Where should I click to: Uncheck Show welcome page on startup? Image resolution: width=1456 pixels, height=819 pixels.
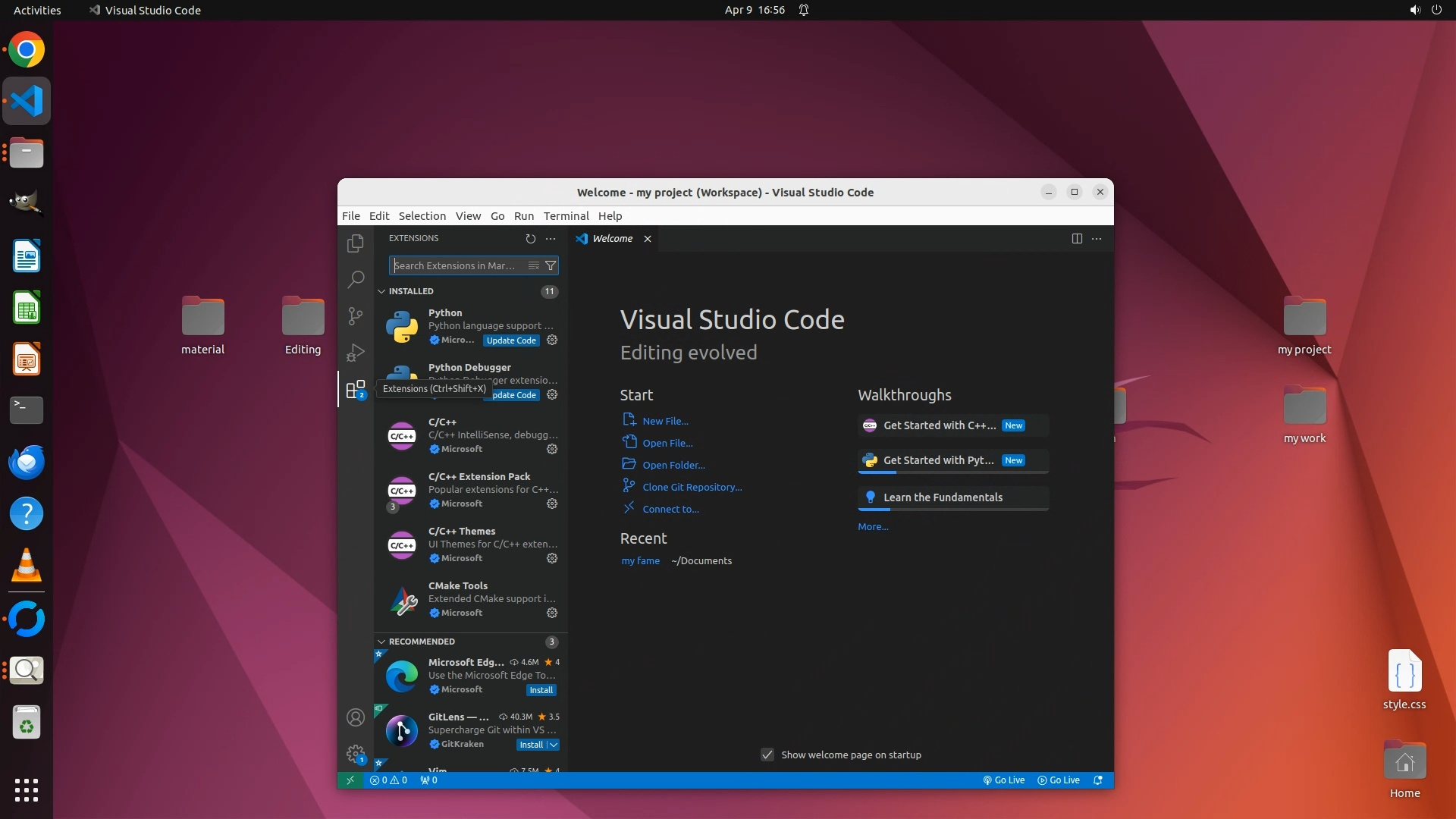coord(767,755)
